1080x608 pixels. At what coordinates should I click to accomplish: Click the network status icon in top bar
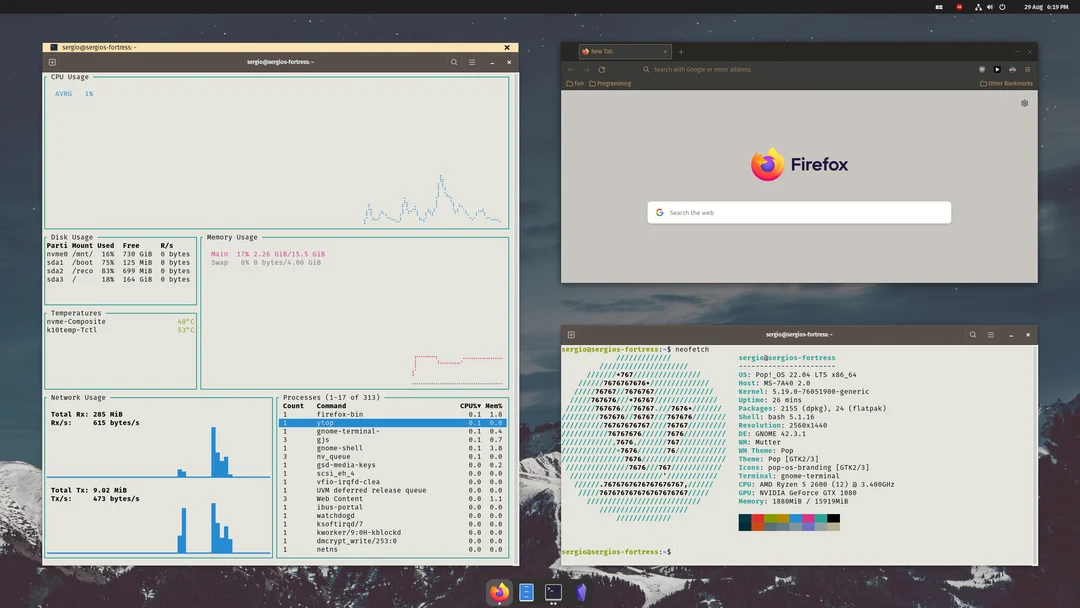[x=979, y=7]
